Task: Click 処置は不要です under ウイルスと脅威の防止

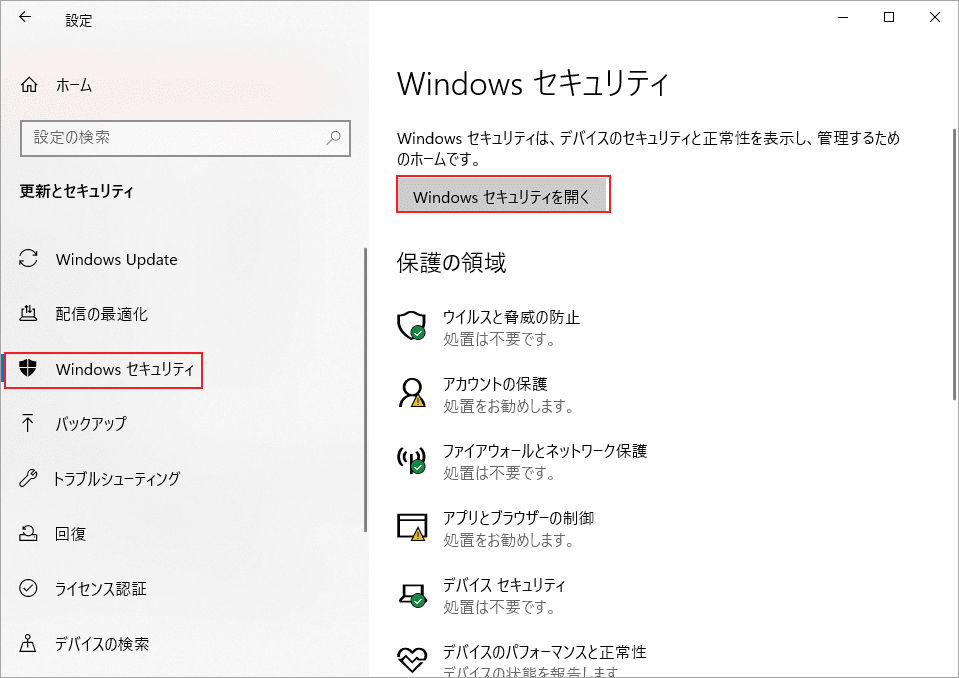Action: tap(499, 339)
